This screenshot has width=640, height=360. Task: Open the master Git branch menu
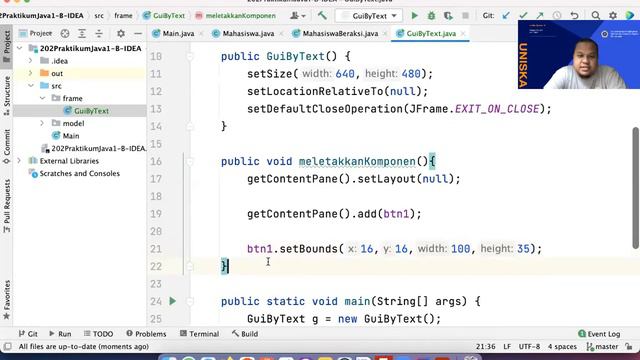[602, 347]
